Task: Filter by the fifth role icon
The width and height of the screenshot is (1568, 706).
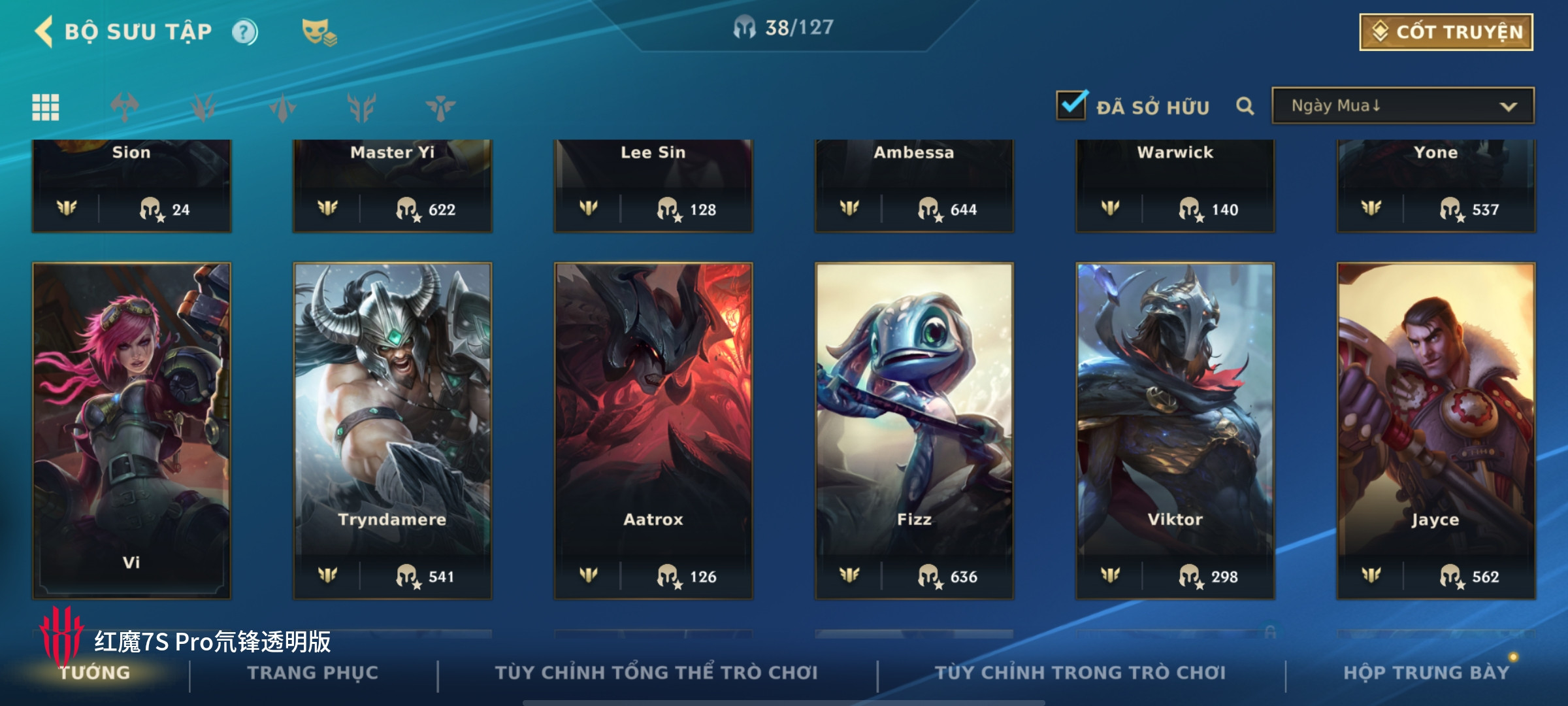Action: (x=440, y=107)
